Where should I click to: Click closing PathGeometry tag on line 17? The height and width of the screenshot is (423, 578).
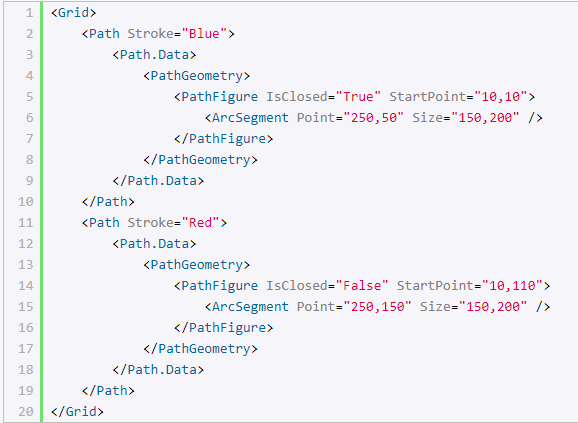click(200, 349)
